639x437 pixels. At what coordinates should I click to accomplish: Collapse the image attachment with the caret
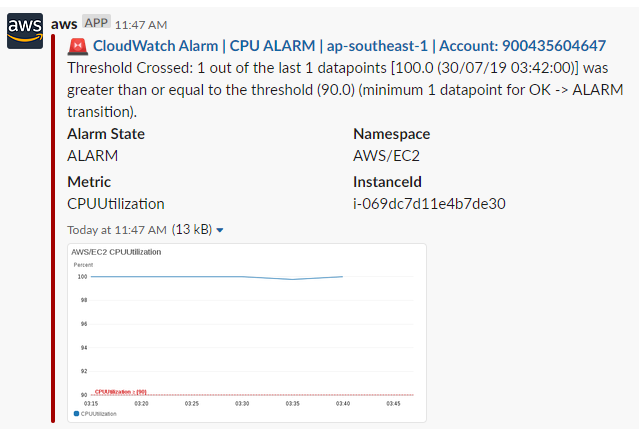point(220,230)
